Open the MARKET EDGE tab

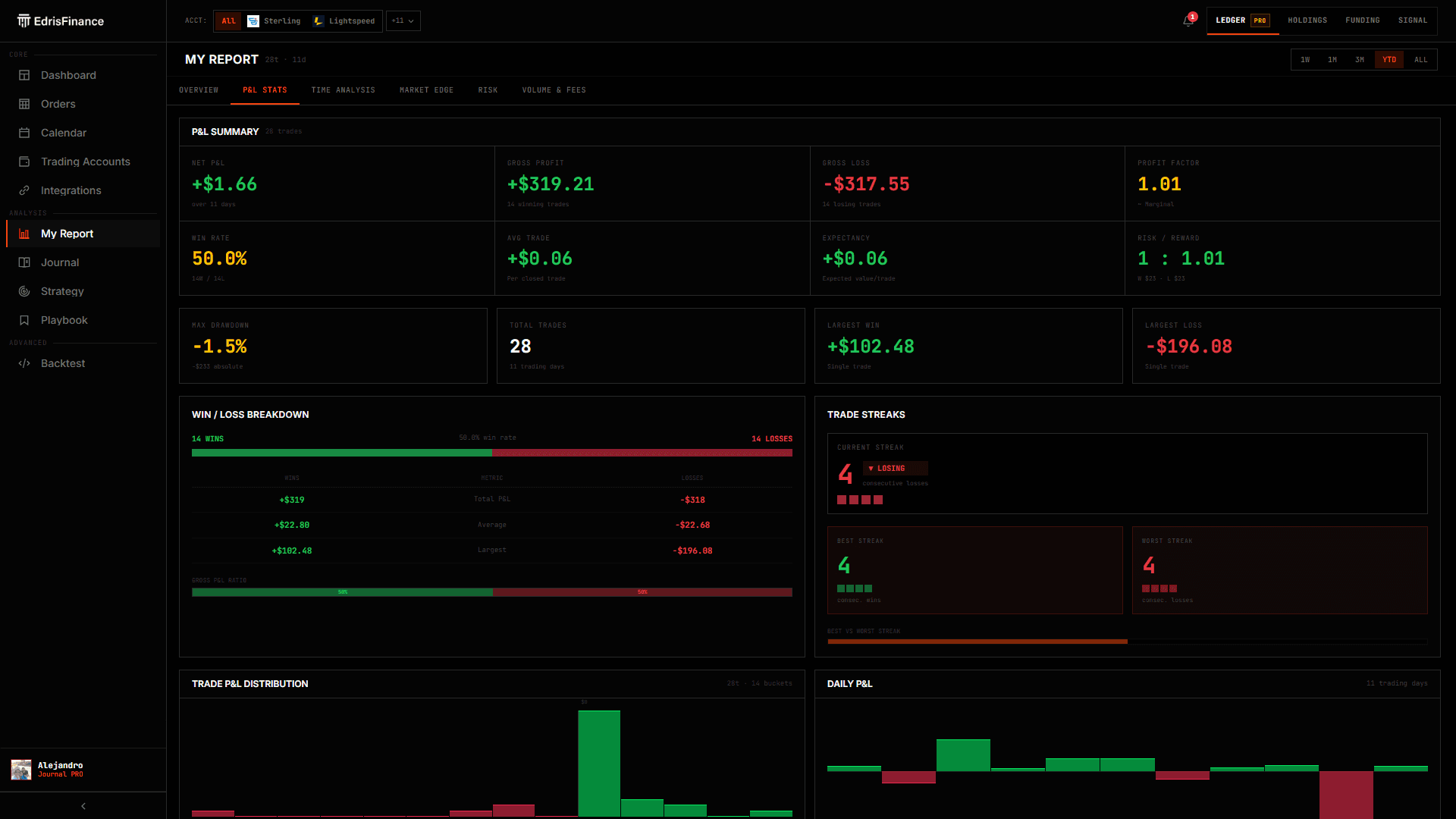click(426, 90)
